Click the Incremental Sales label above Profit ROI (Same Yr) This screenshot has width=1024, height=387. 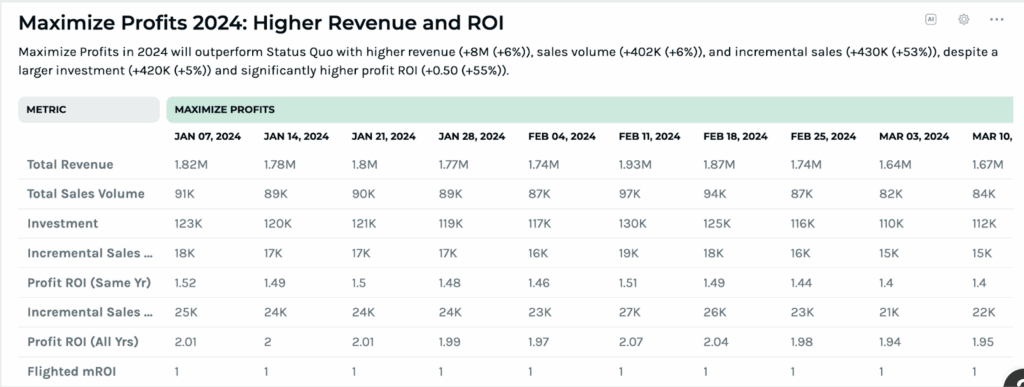click(x=89, y=253)
